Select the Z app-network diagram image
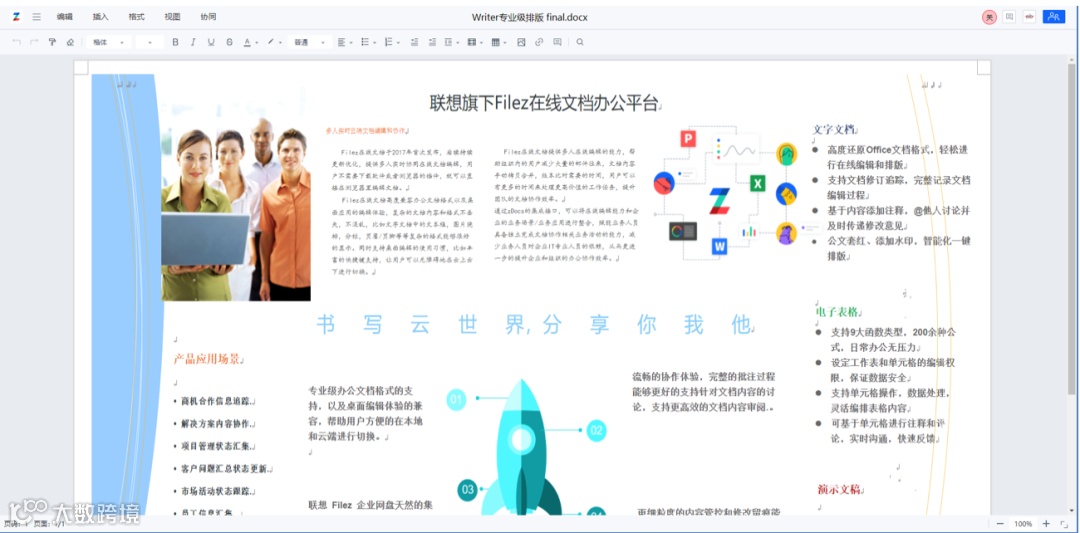1080x533 pixels. (x=736, y=194)
